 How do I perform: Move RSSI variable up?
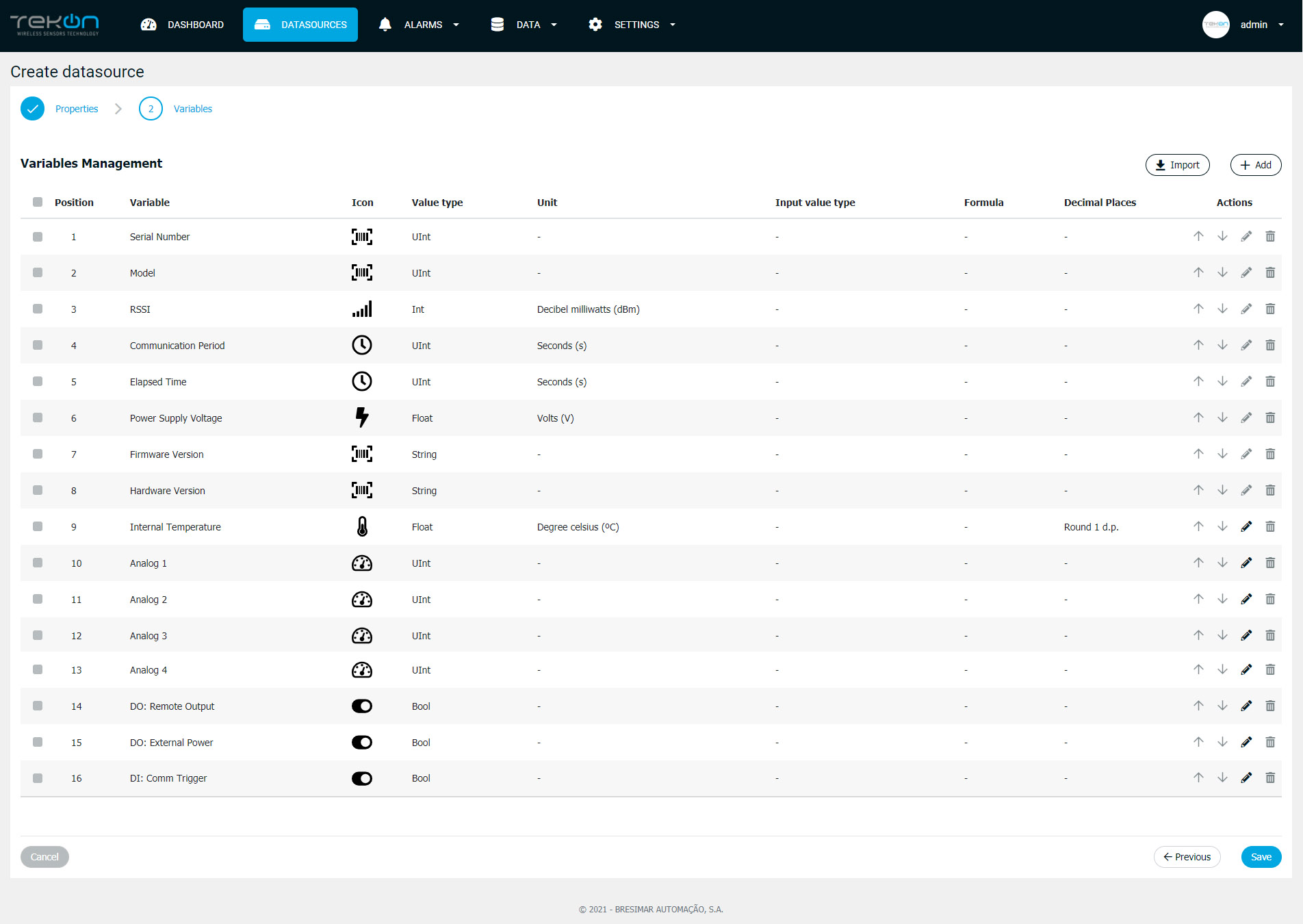pyautogui.click(x=1198, y=309)
